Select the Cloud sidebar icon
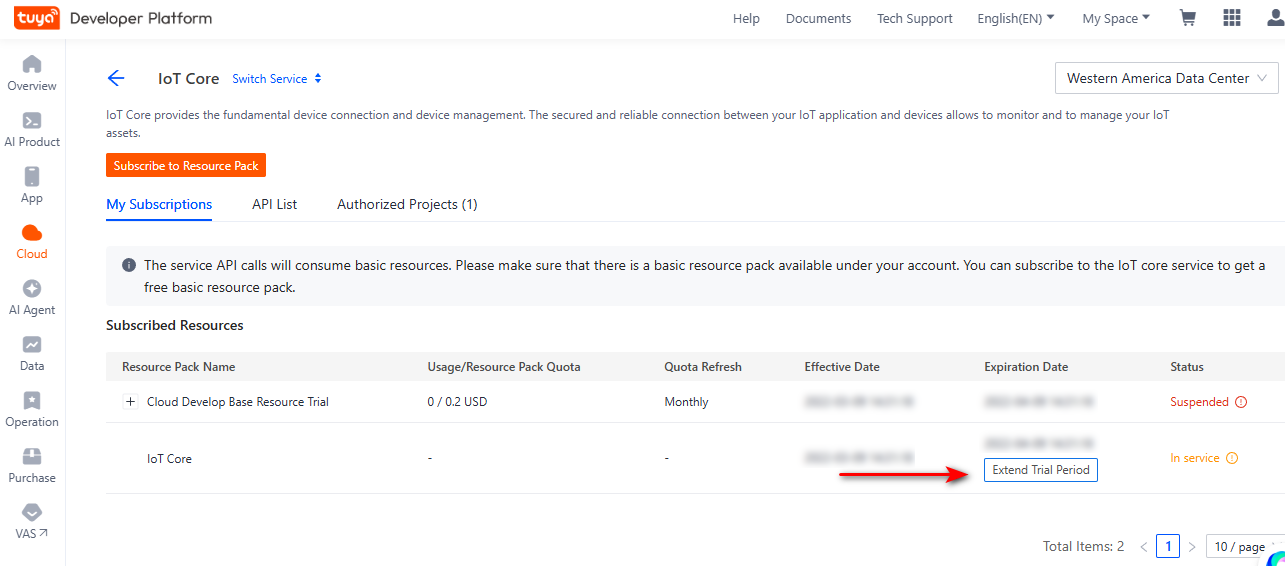 point(32,233)
